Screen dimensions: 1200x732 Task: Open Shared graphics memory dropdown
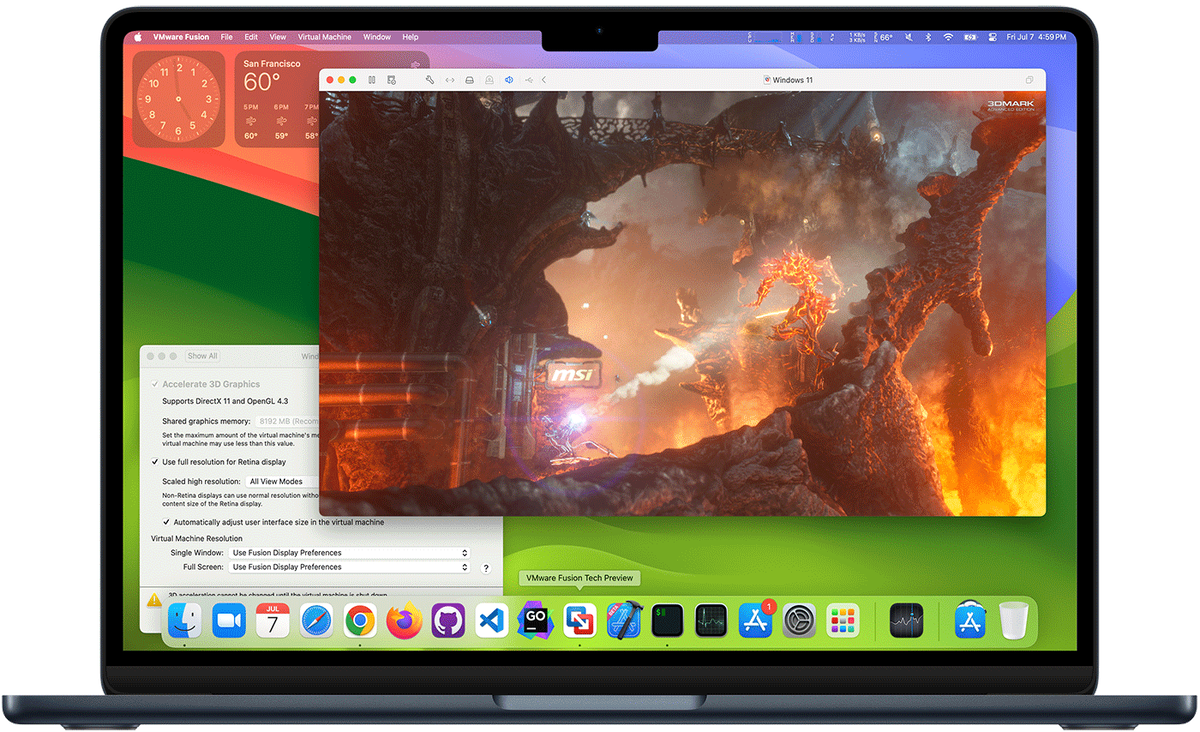(288, 422)
